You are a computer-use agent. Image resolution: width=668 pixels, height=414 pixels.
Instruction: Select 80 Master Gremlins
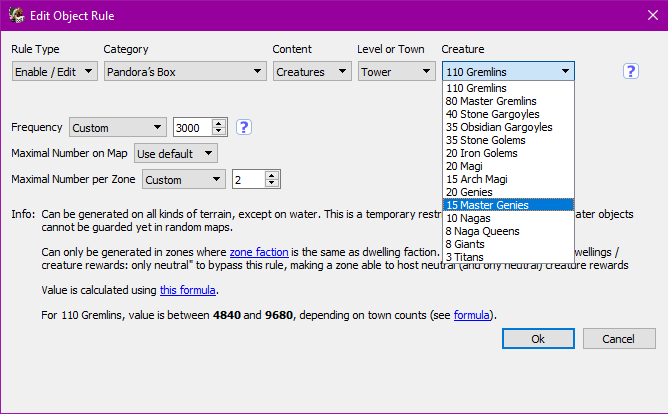(508, 101)
